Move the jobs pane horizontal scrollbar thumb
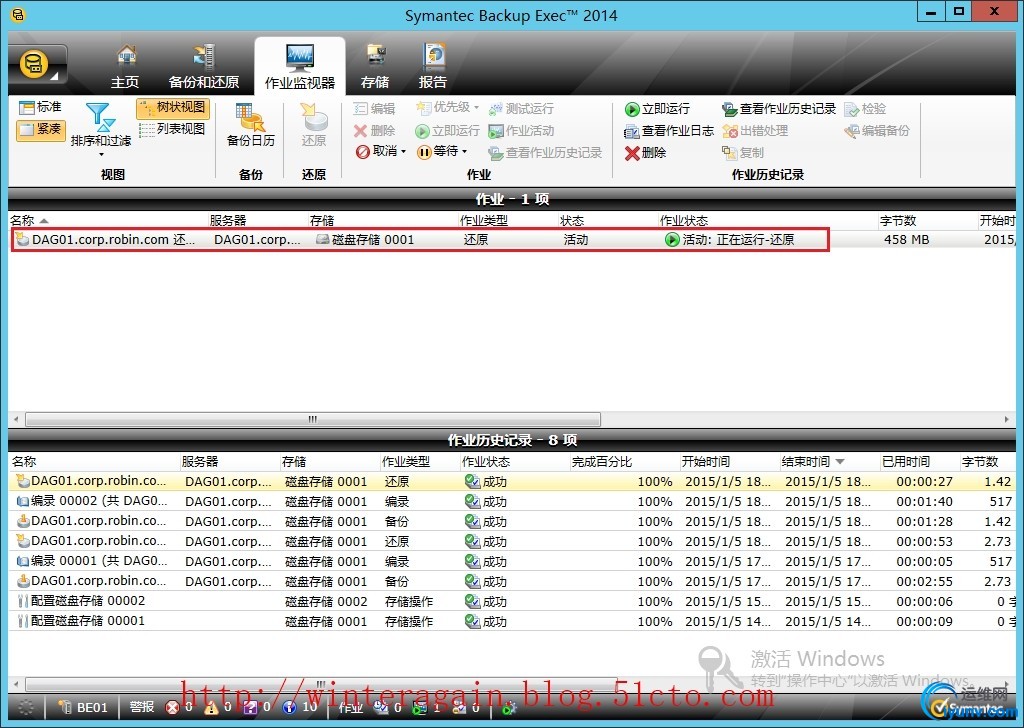The height and width of the screenshot is (728, 1024). point(313,419)
